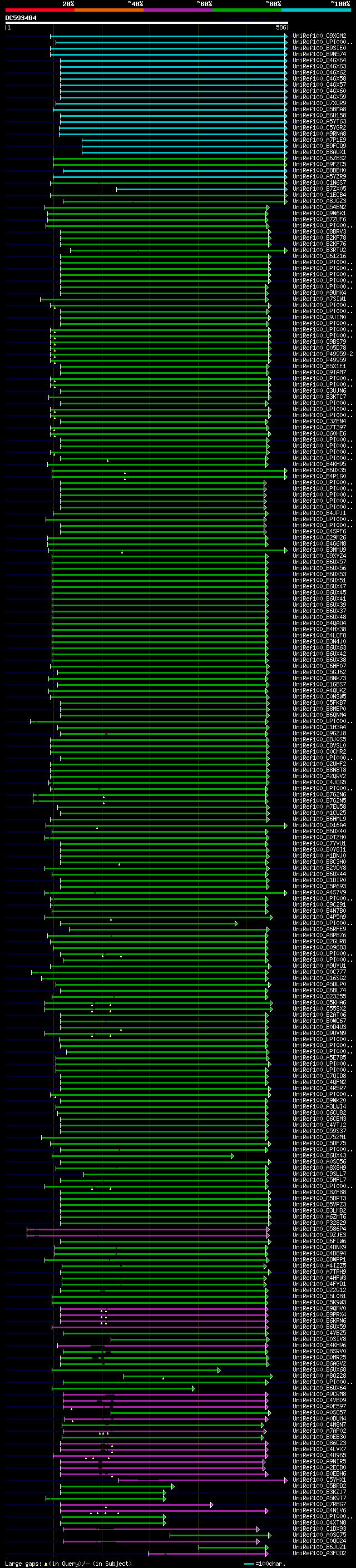Open hit UniRef100_Q016A4
Viewport: 356px width, 1568px height.
[319, 825]
